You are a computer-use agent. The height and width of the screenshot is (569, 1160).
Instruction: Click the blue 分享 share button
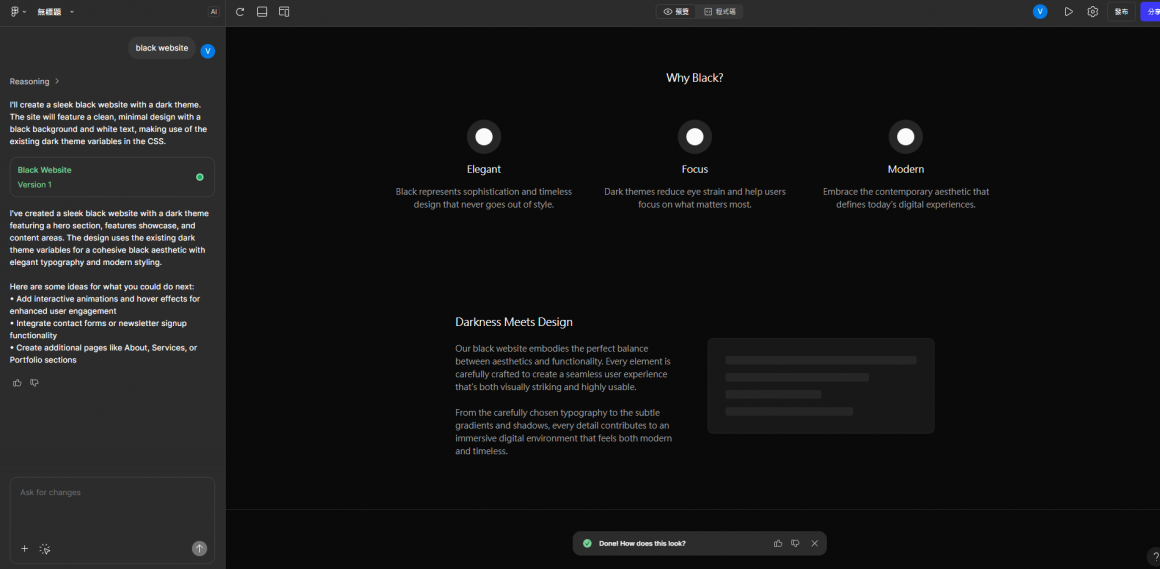(1151, 12)
